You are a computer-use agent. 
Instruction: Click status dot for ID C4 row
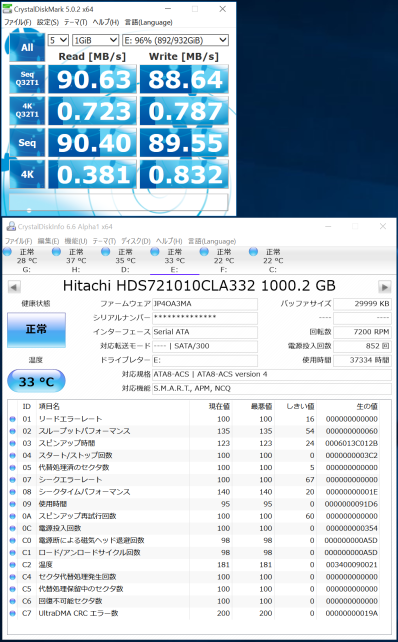click(12, 577)
